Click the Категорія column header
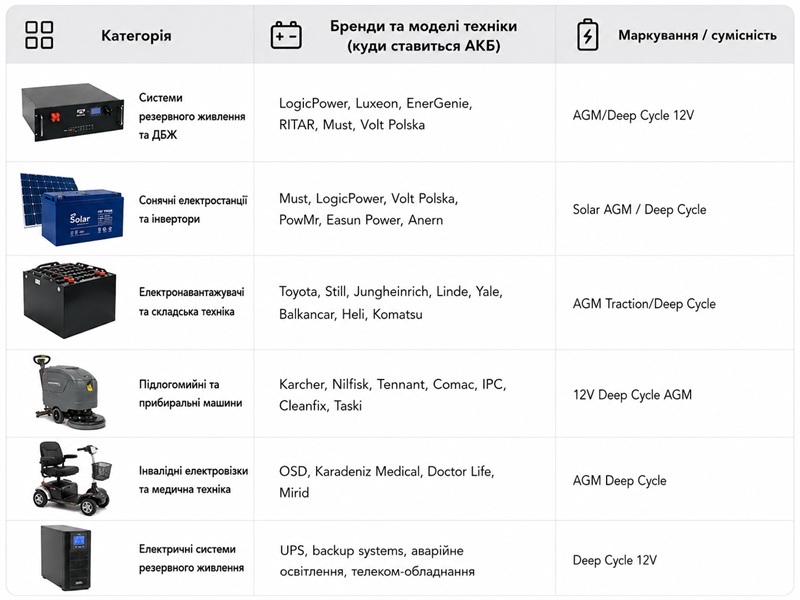This screenshot has height=600, width=800. 136,36
